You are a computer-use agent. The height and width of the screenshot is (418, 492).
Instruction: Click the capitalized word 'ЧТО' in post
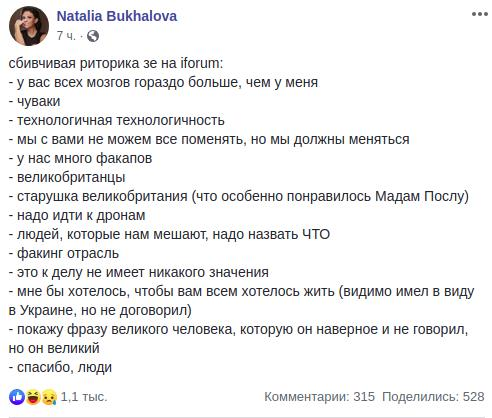316,234
